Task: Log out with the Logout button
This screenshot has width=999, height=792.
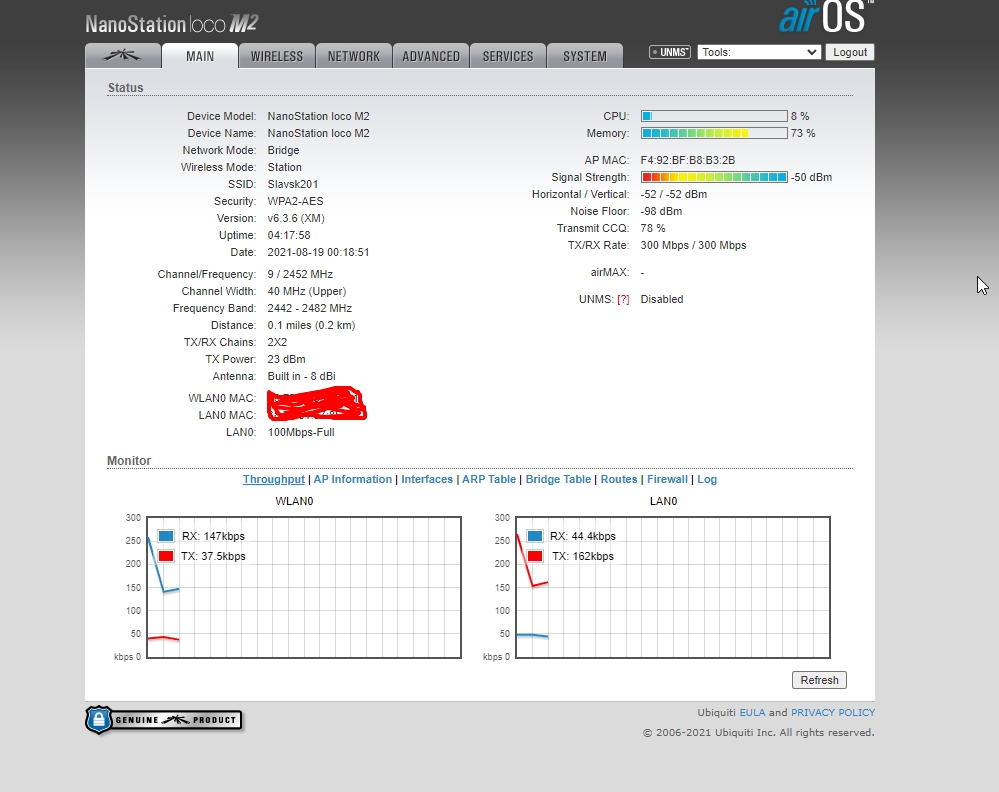Action: (850, 52)
